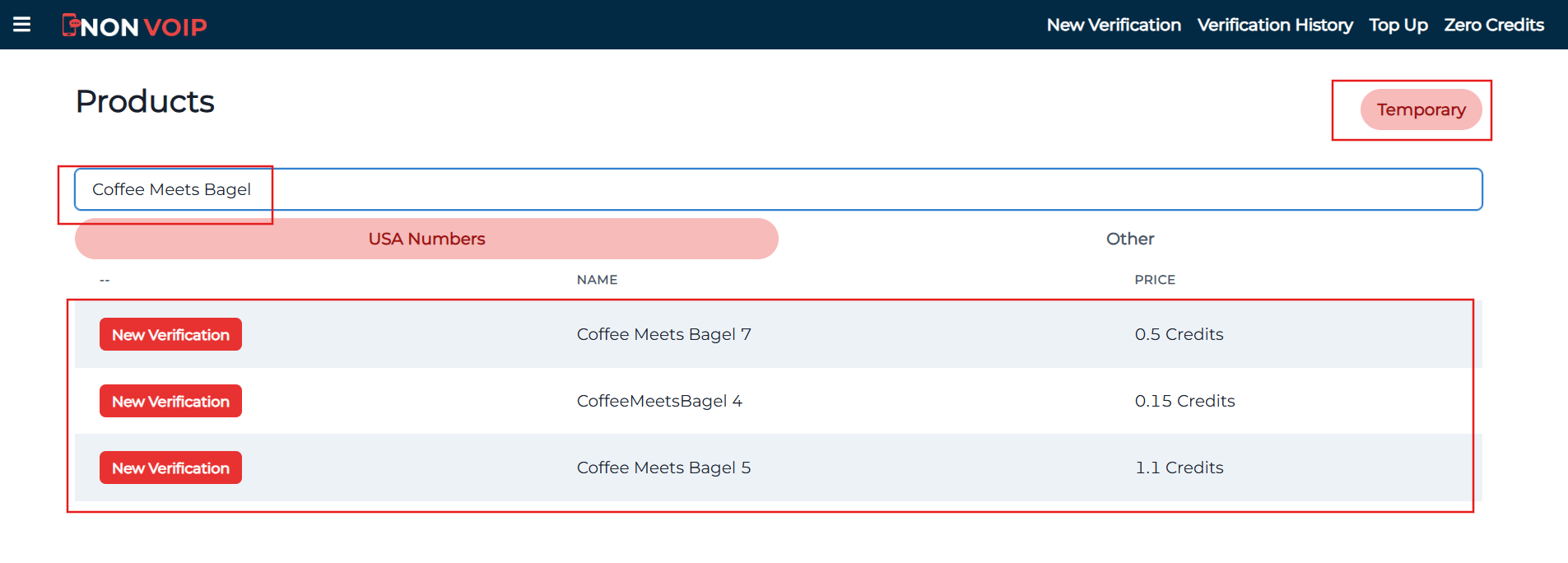Open New Verification in top navigation
This screenshot has width=1568, height=563.
[1114, 25]
